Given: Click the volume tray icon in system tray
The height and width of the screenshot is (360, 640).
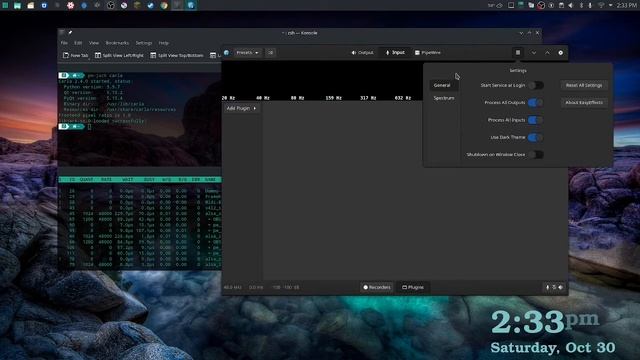Looking at the screenshot, I should click(x=571, y=5).
